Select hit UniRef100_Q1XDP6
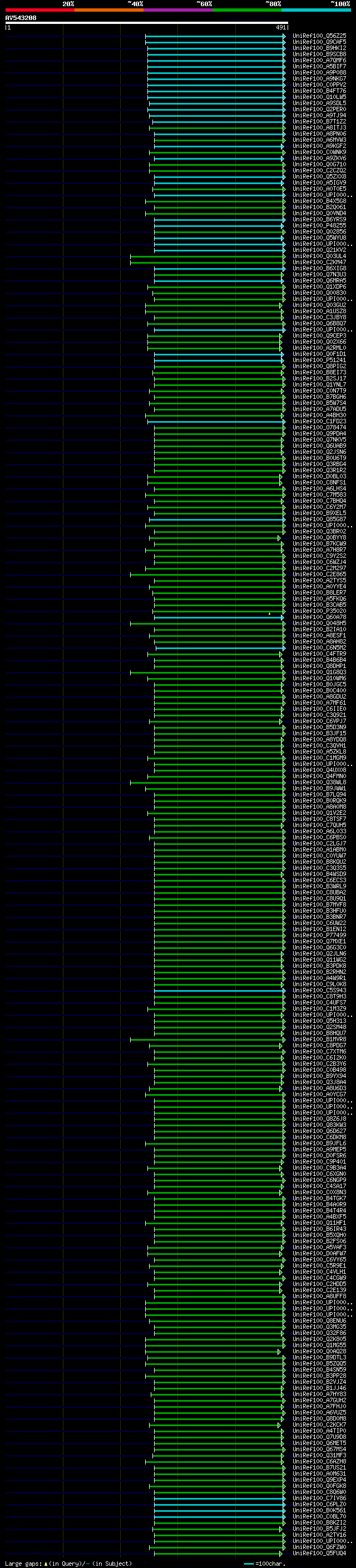The height and width of the screenshot is (1568, 356). [319, 286]
